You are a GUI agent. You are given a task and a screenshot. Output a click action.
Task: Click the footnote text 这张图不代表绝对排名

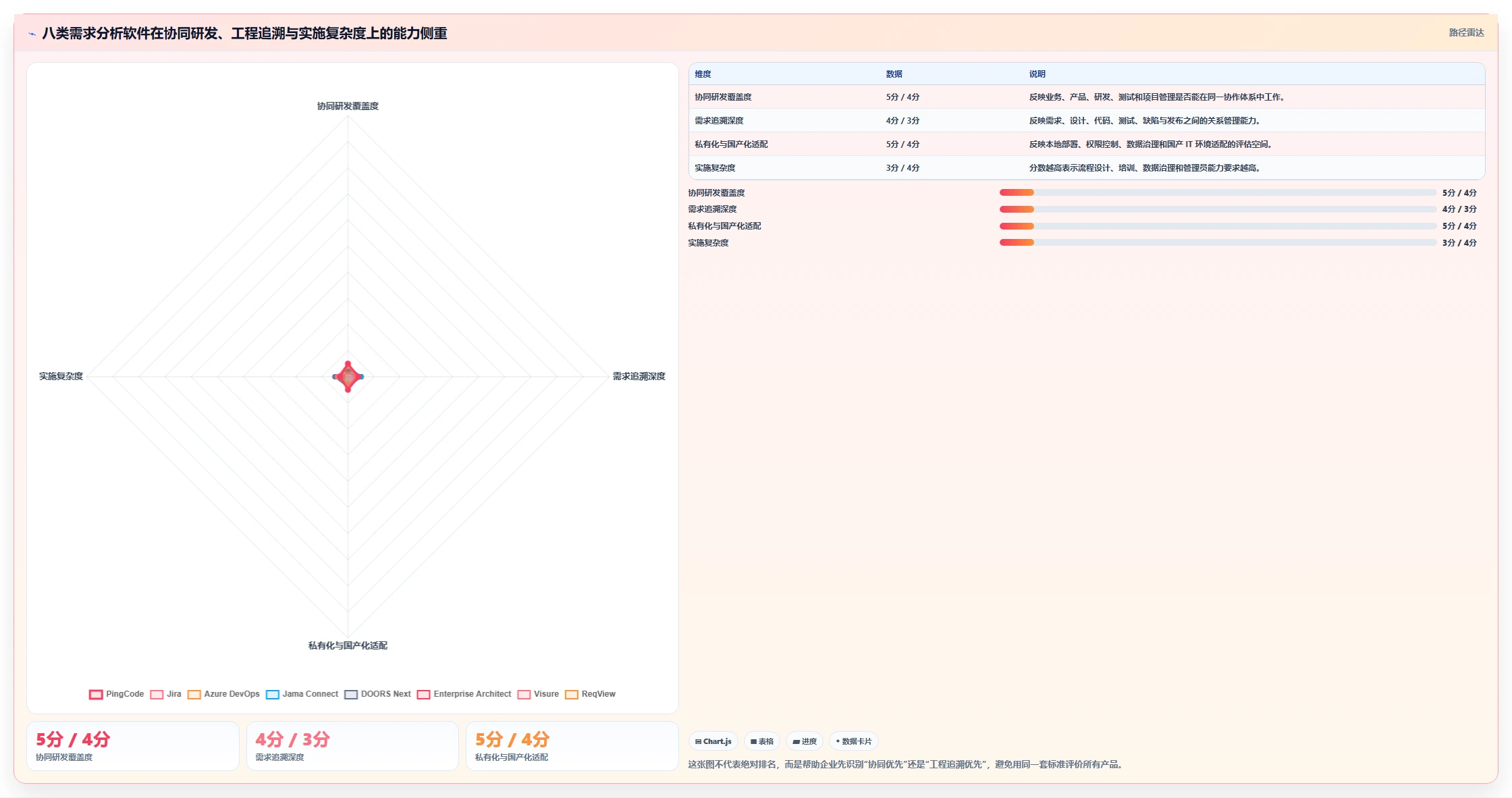[x=907, y=764]
